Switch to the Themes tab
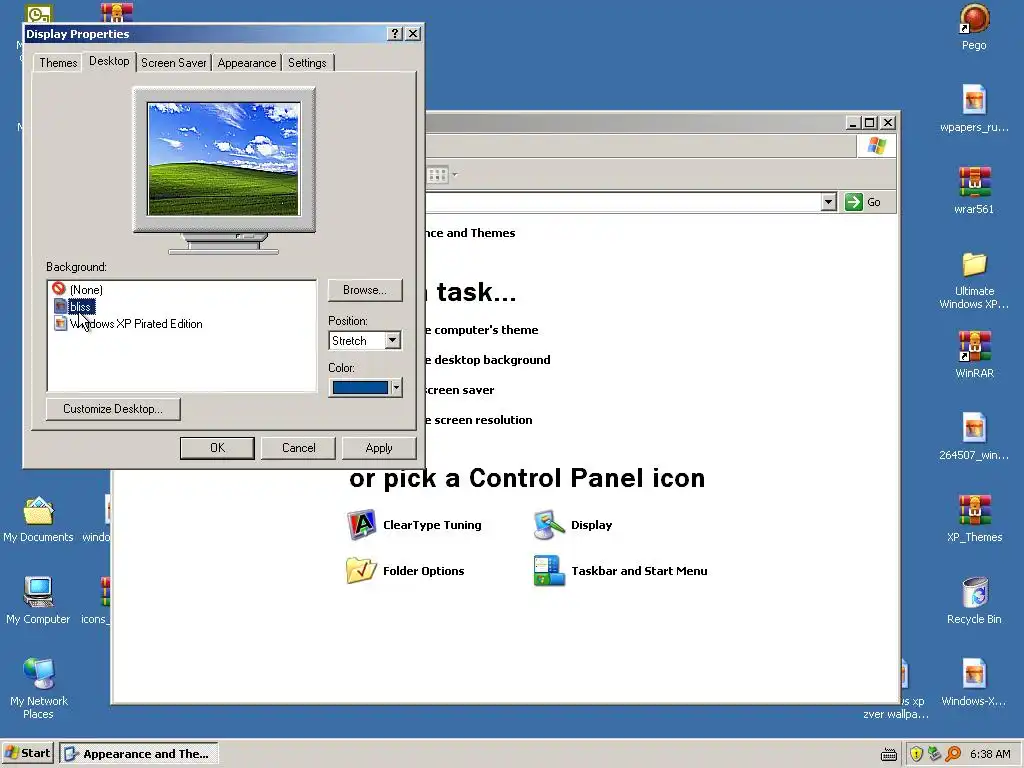This screenshot has width=1024, height=768. pyautogui.click(x=58, y=63)
